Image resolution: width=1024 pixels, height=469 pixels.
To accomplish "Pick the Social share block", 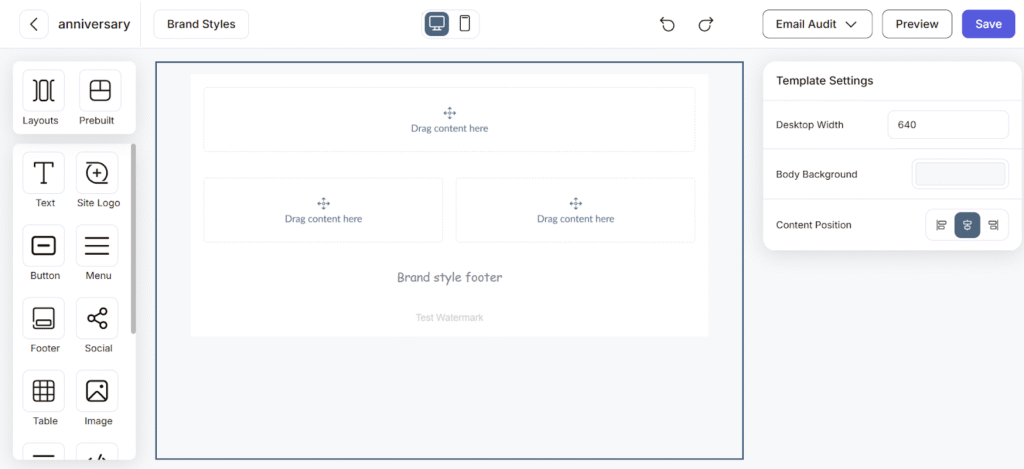I will pyautogui.click(x=97, y=319).
